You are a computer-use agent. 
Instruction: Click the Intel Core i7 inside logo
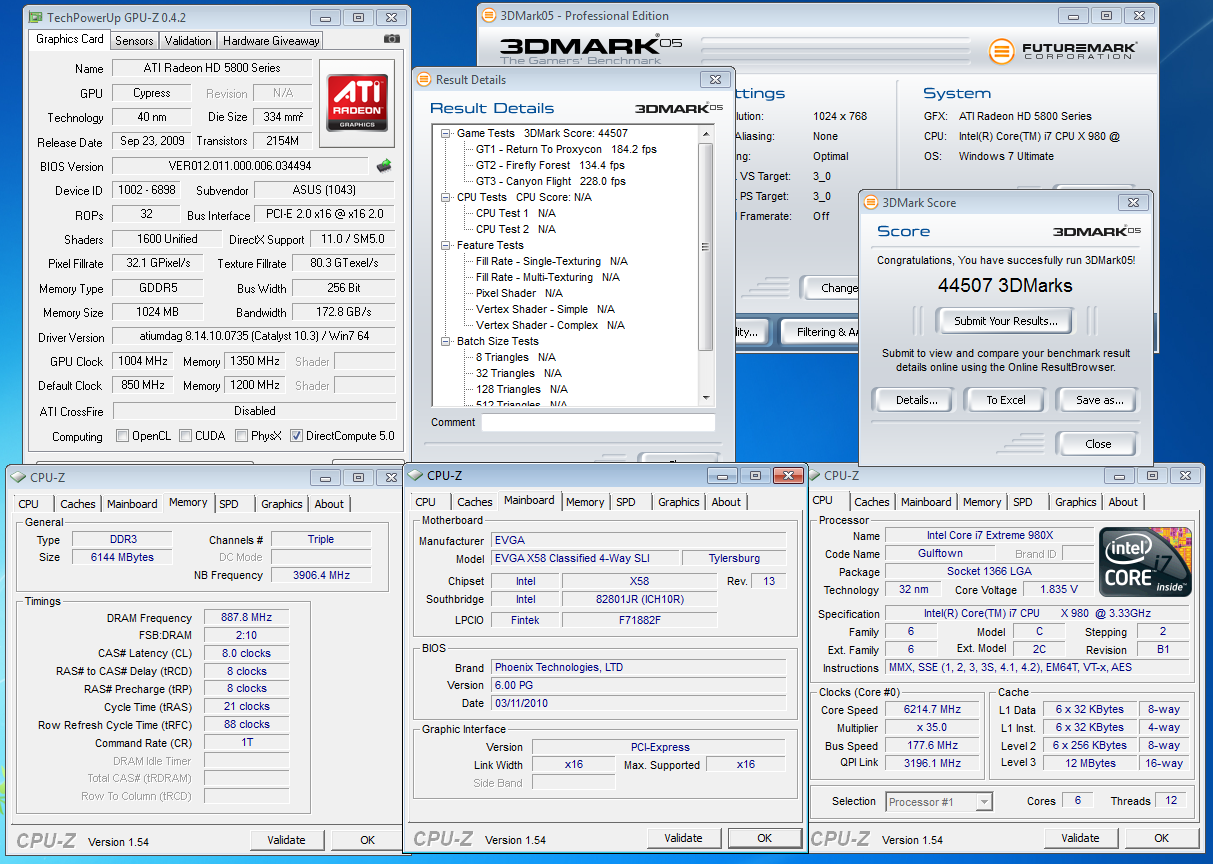1146,560
